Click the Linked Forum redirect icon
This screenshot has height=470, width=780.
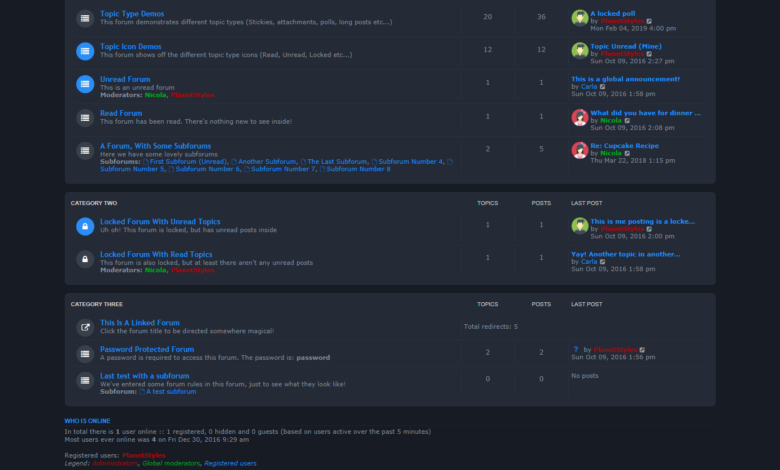pyautogui.click(x=85, y=327)
